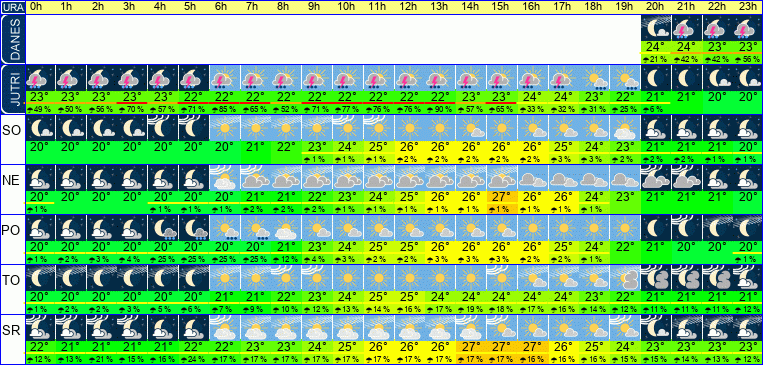Open the JUTRI day row tab
The height and width of the screenshot is (365, 763).
pos(12,89)
